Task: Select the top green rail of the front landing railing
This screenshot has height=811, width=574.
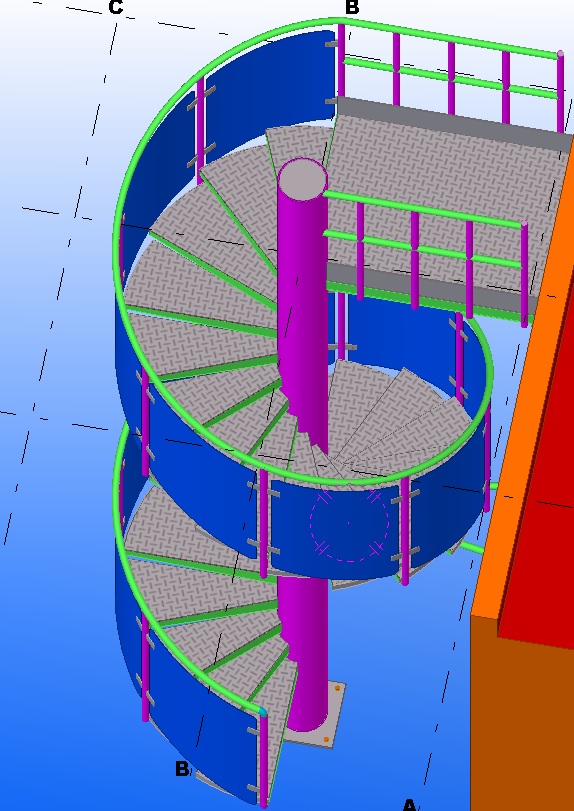Action: point(423,209)
